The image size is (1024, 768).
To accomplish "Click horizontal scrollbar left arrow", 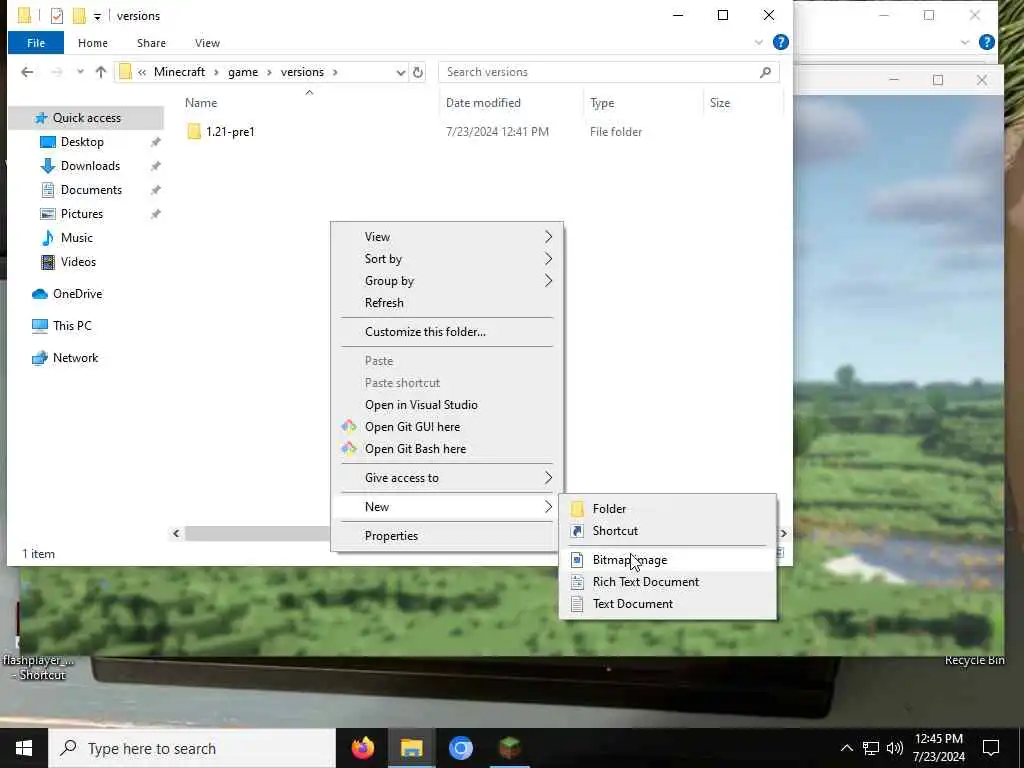I will point(176,534).
